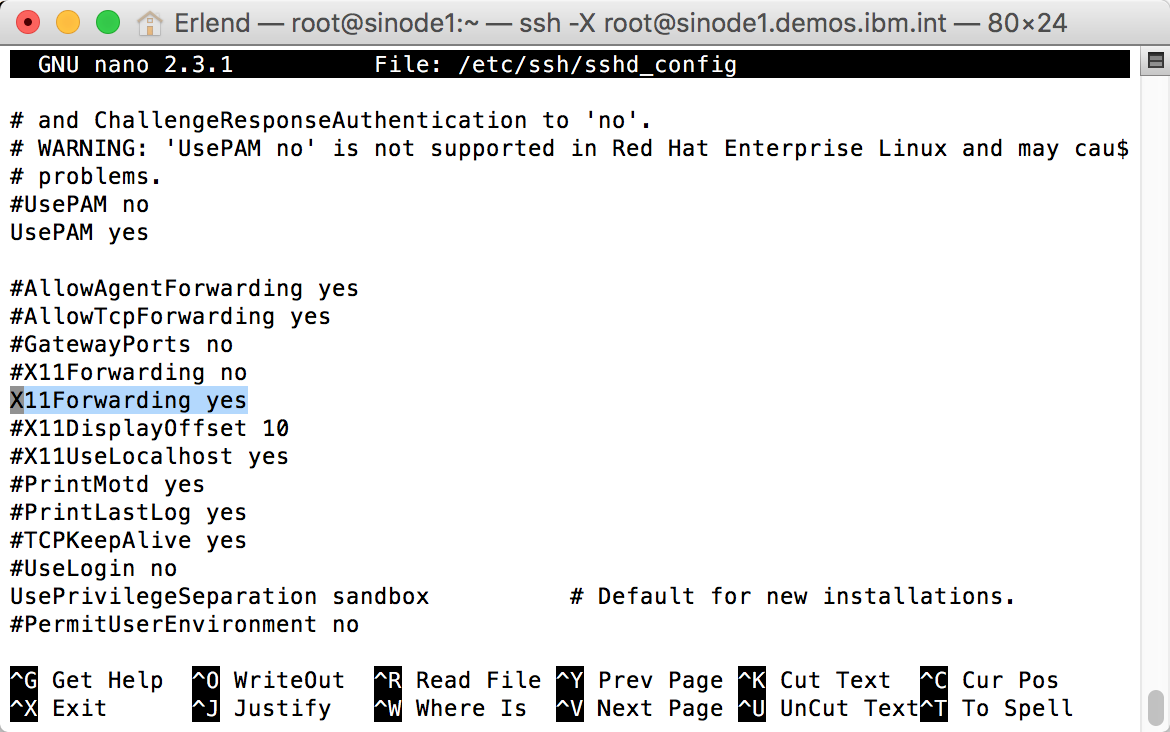Place cursor on UsePAM yes line
Image resolution: width=1170 pixels, height=732 pixels.
click(x=80, y=232)
